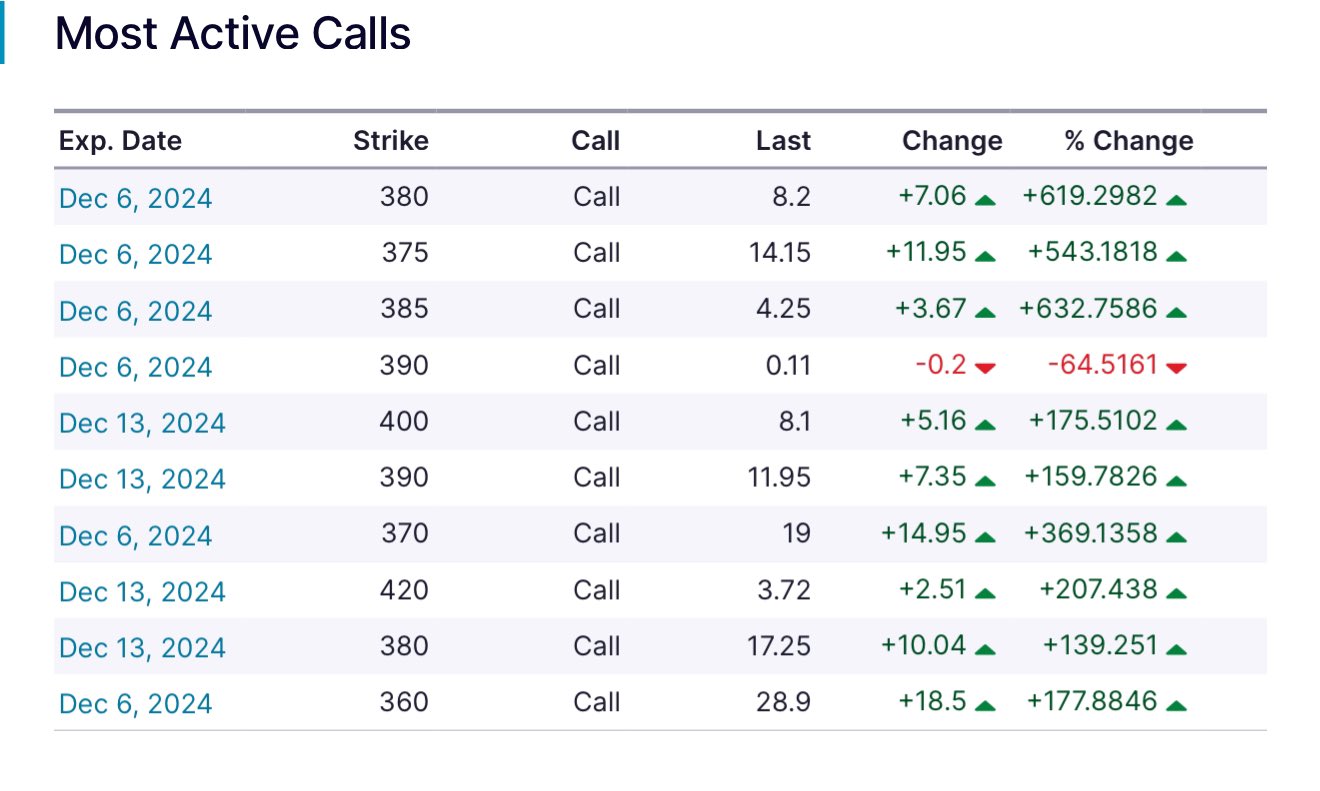1320x791 pixels.
Task: Click the green arrow beside +18.5 change
Action: click(985, 704)
